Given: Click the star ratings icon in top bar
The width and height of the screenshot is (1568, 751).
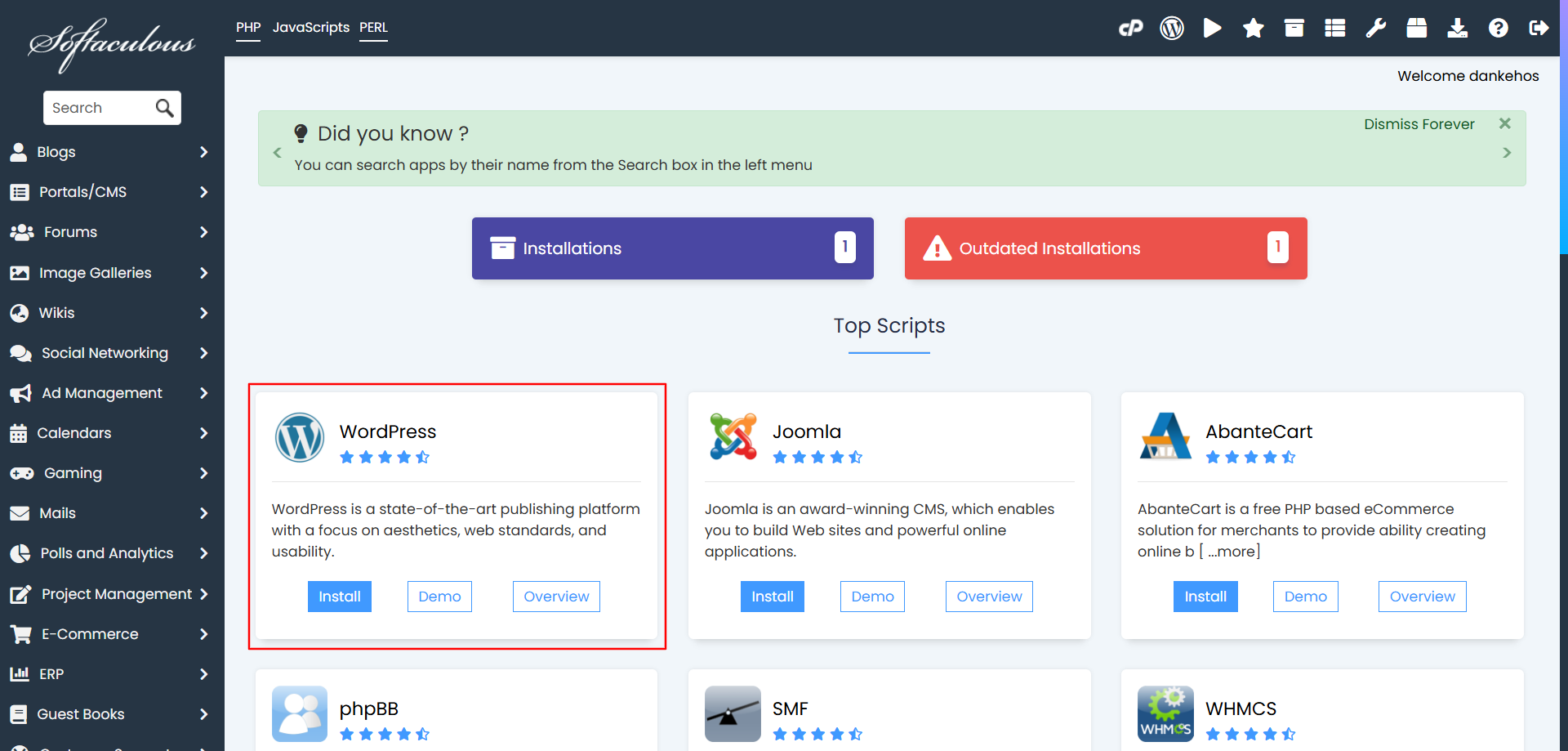Looking at the screenshot, I should click(x=1254, y=29).
